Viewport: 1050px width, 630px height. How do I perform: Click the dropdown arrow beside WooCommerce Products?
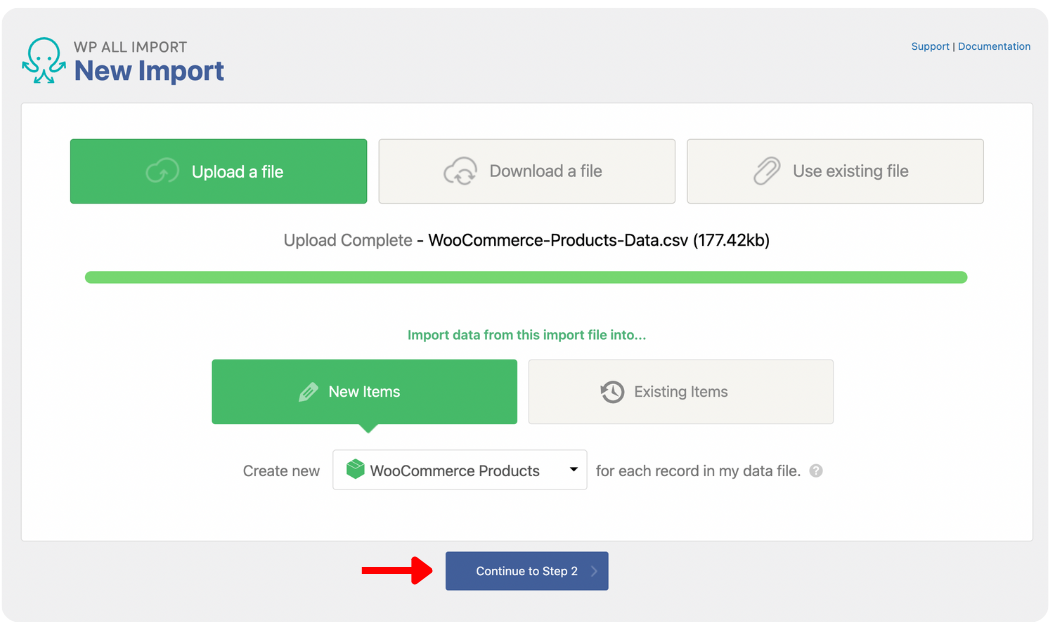pos(573,469)
